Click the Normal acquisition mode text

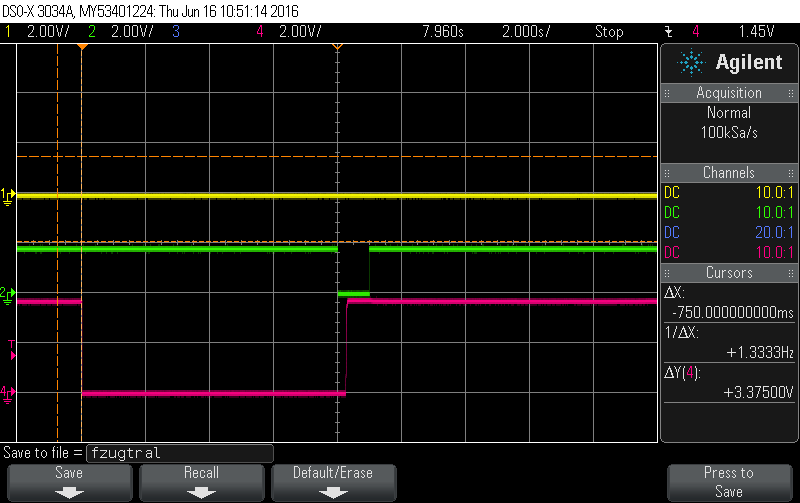(729, 113)
